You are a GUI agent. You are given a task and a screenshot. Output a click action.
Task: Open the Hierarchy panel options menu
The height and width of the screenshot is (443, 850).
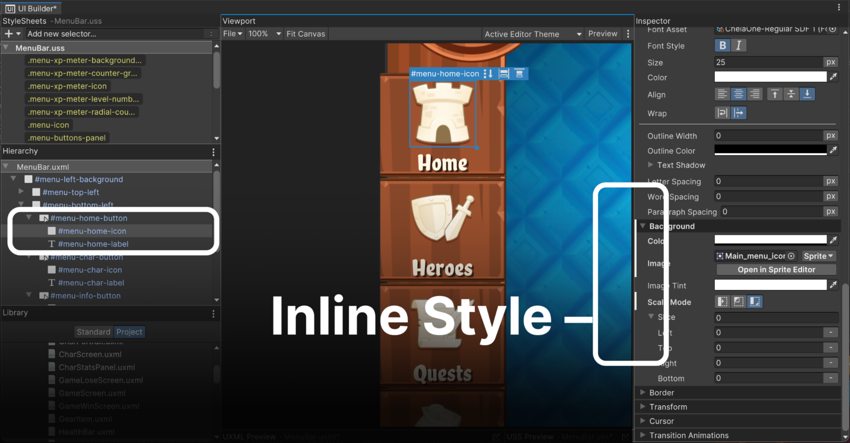tap(213, 152)
